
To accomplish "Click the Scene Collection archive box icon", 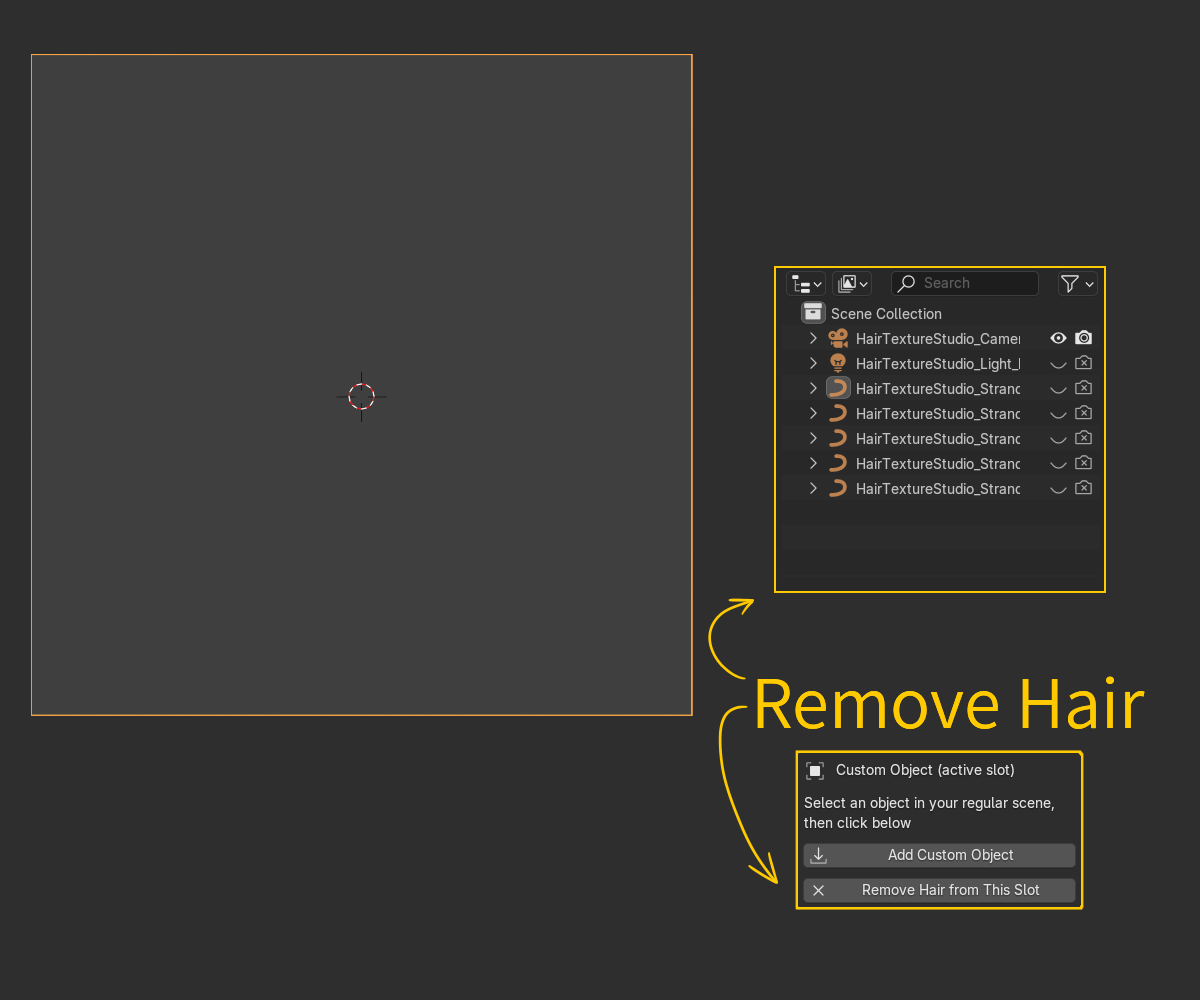I will coord(813,313).
